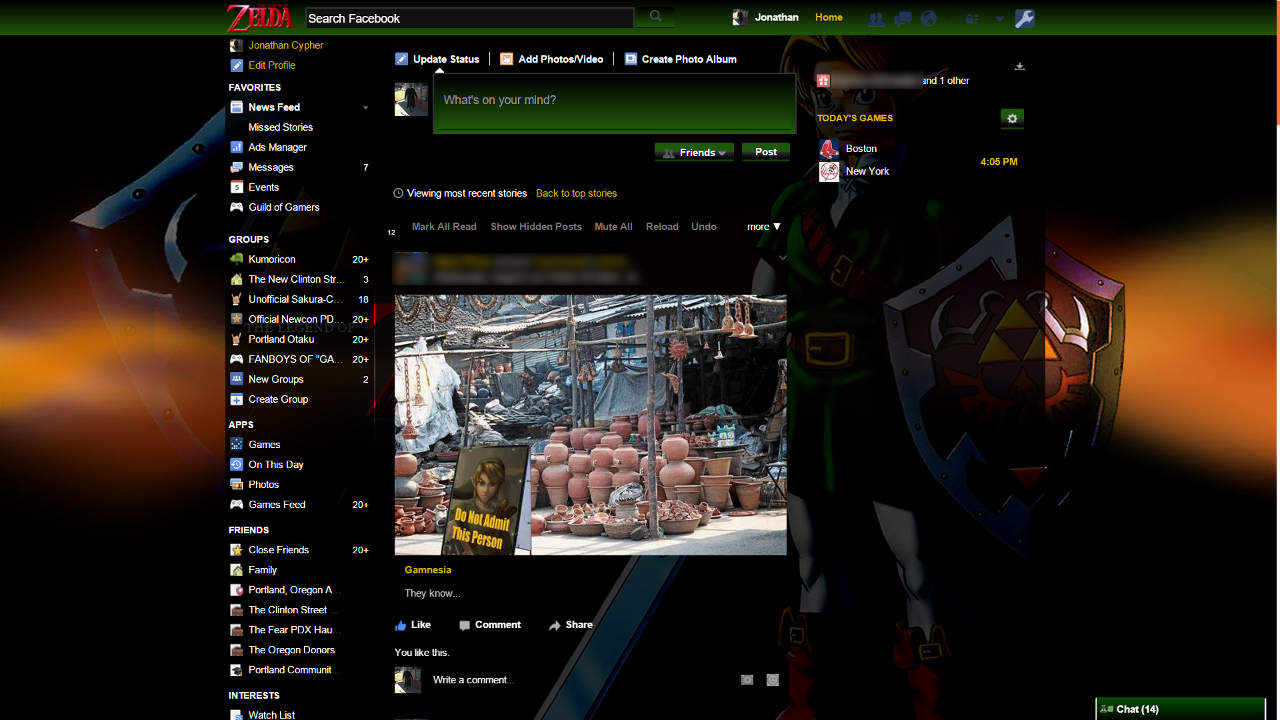Click the What's on your mind box
Screen dimensions: 1280x720
coord(614,102)
